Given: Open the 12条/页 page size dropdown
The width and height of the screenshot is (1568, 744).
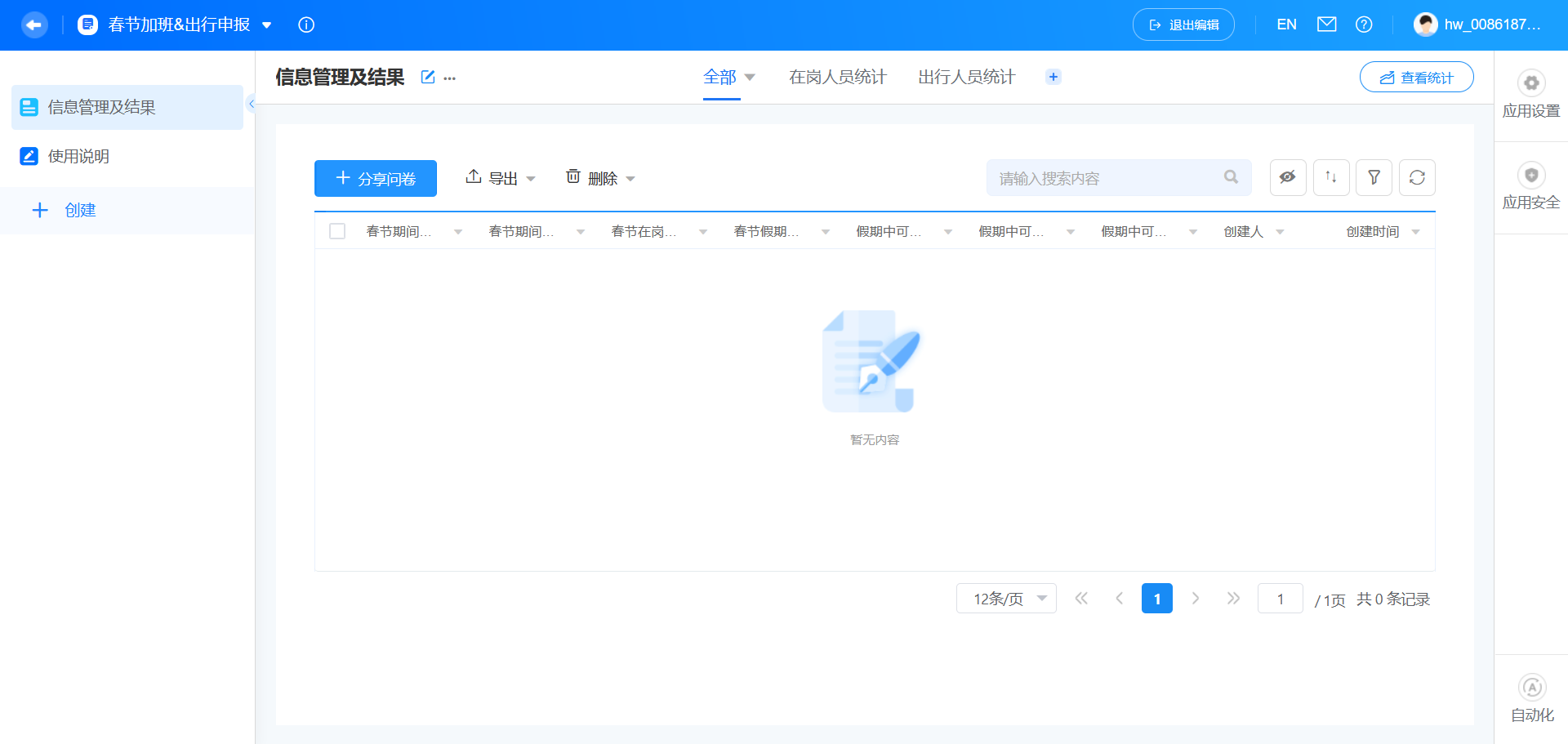Looking at the screenshot, I should 1006,598.
